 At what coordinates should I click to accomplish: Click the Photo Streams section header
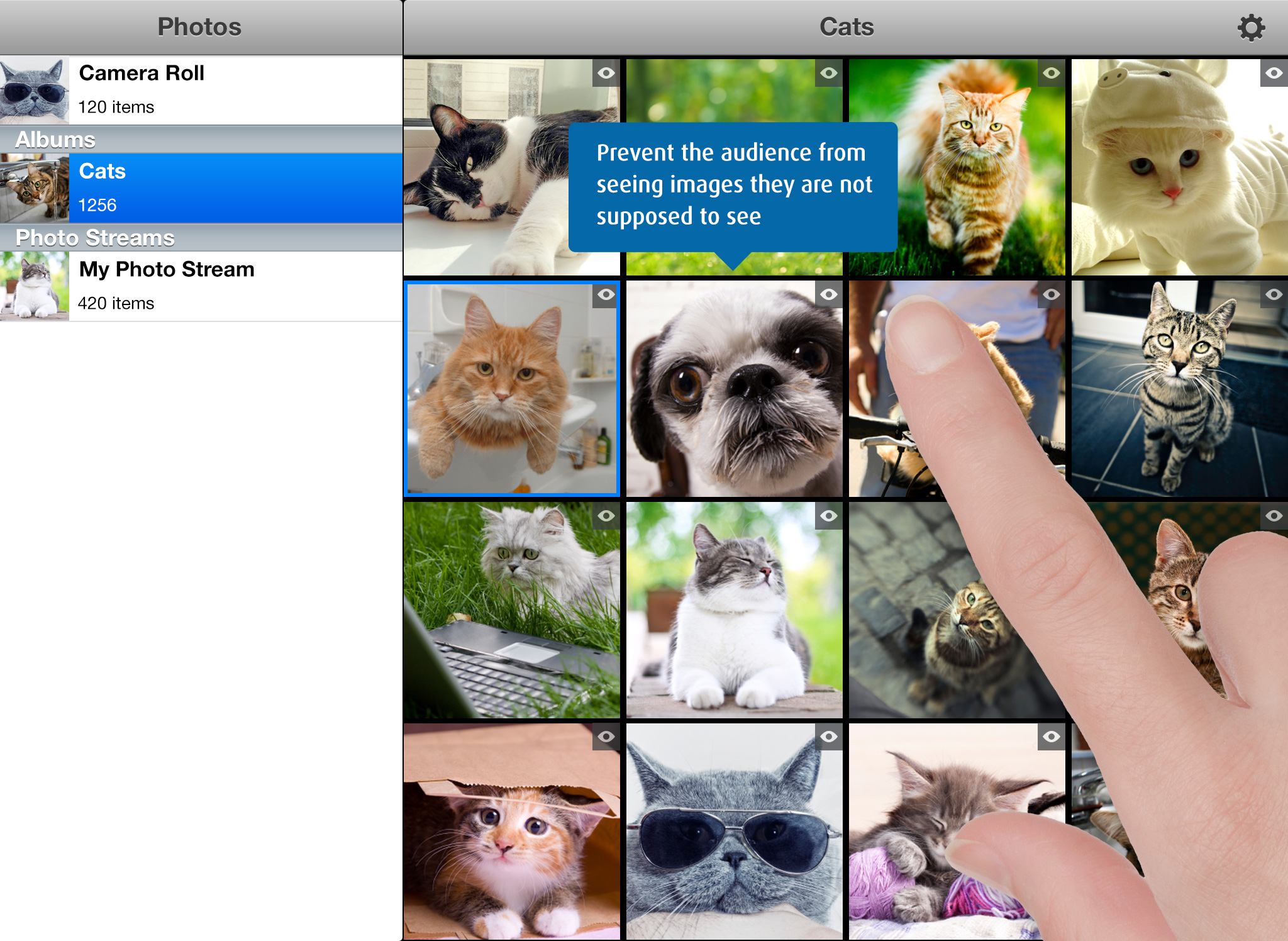click(x=201, y=238)
